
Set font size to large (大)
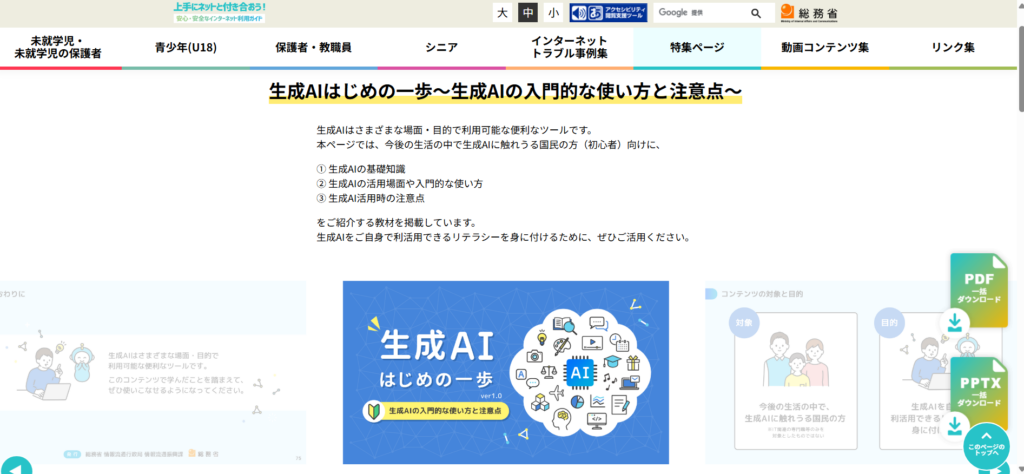502,13
